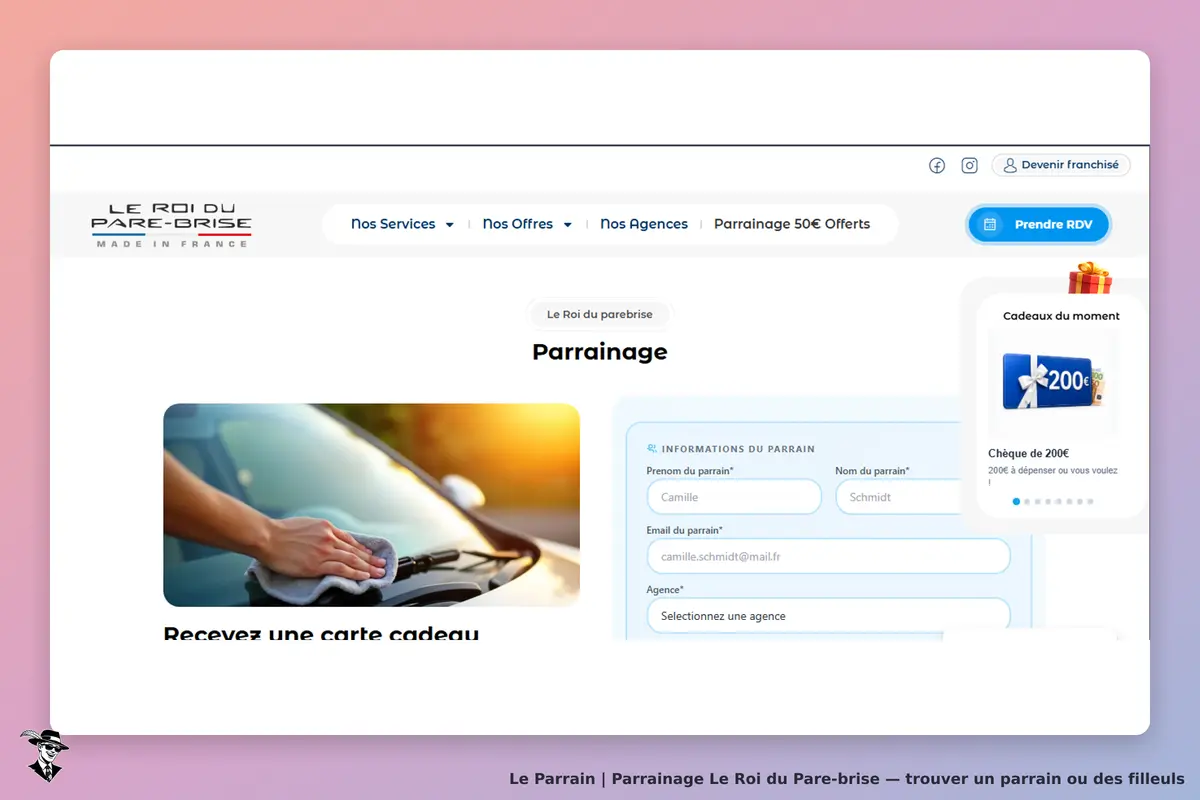Click the 200€ gift card image

(1052, 381)
